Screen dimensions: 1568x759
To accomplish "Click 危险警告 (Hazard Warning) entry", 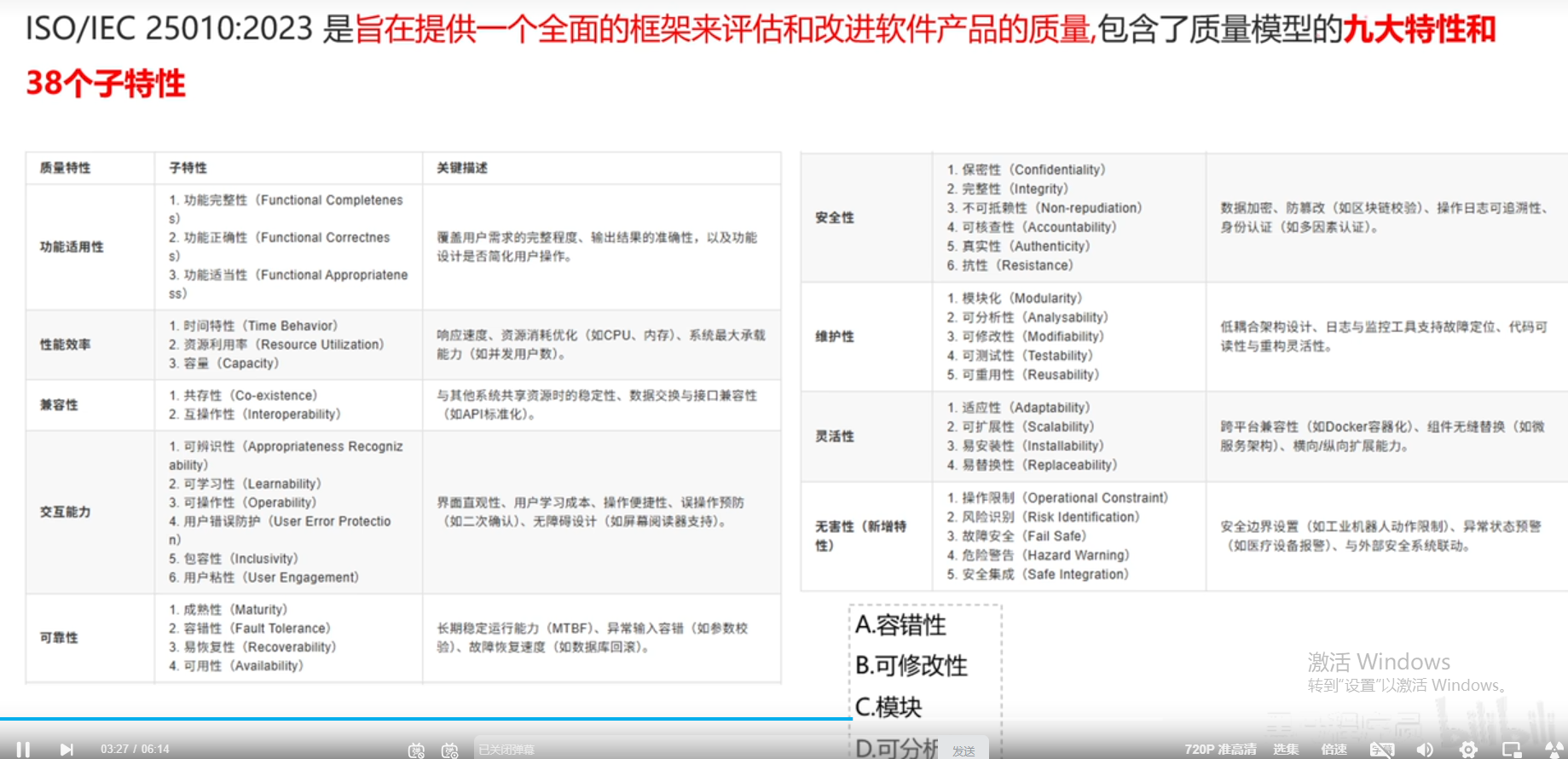I will pos(1039,555).
